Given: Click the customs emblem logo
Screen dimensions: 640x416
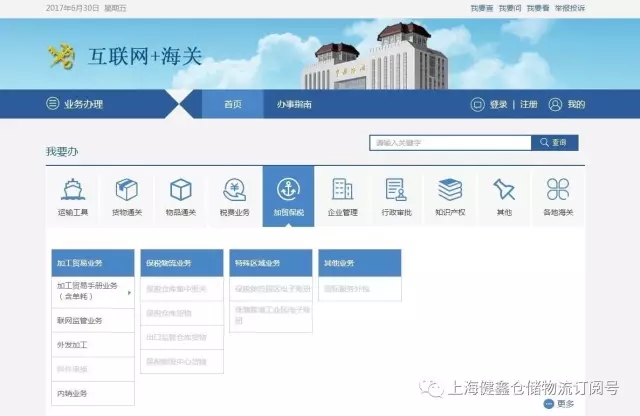Looking at the screenshot, I should point(62,56).
